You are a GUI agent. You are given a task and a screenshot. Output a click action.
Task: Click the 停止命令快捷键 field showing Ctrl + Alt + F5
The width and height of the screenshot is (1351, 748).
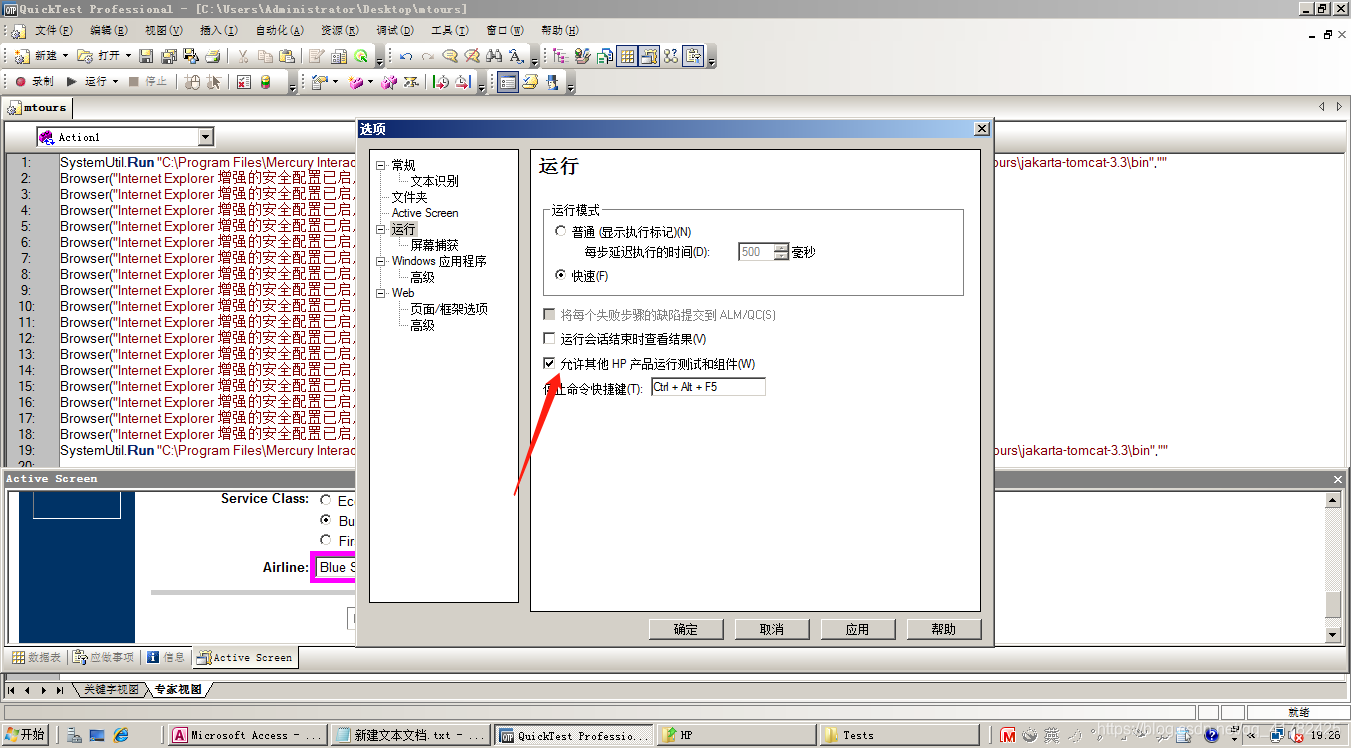click(x=708, y=387)
